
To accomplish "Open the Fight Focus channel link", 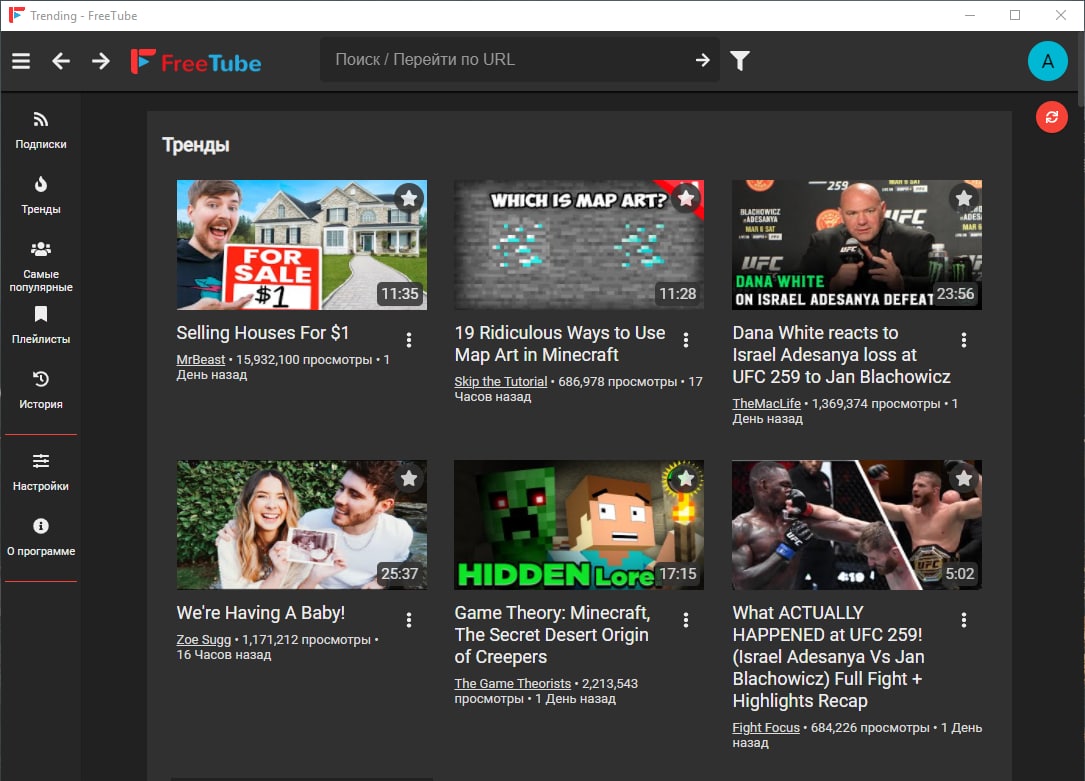I will point(766,728).
